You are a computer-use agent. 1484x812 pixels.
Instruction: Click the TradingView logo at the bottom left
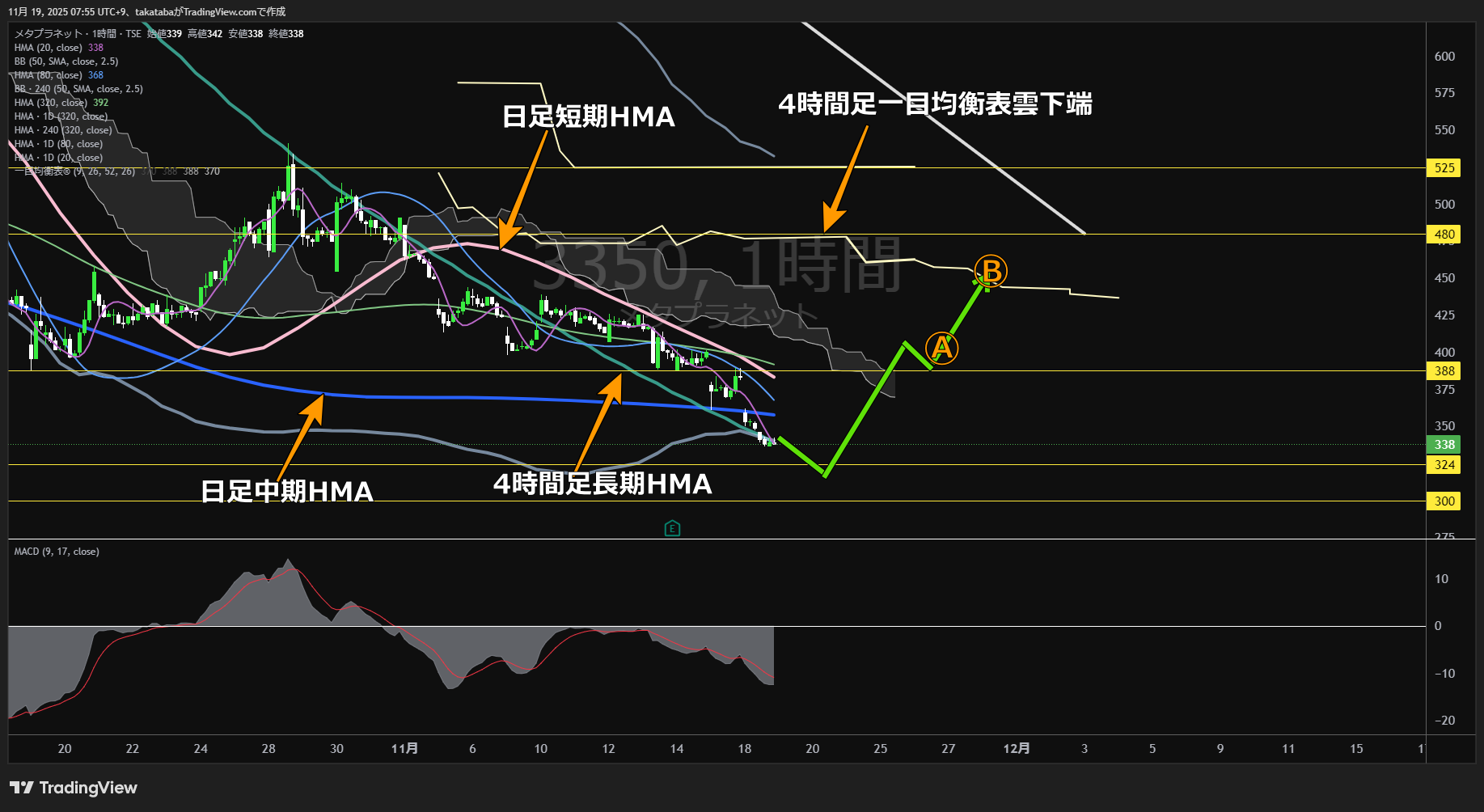74,788
